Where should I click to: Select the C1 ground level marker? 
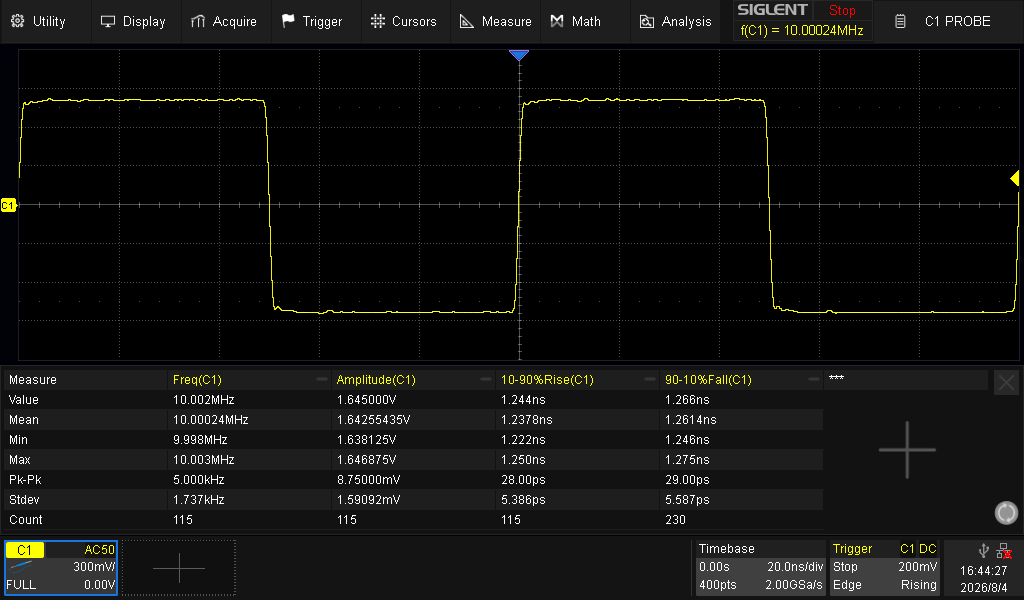click(x=8, y=205)
